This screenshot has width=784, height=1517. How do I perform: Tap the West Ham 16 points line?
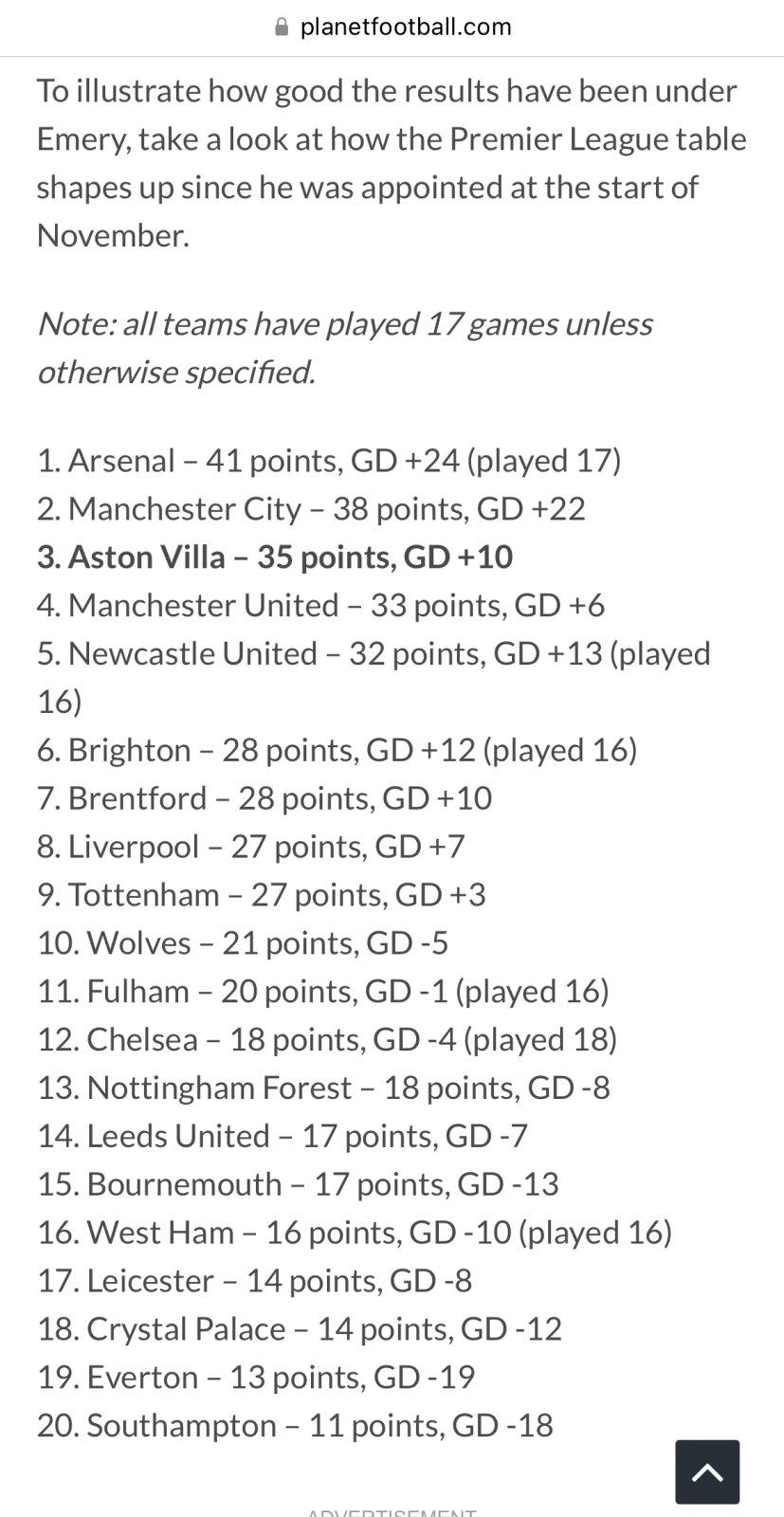tap(355, 1234)
